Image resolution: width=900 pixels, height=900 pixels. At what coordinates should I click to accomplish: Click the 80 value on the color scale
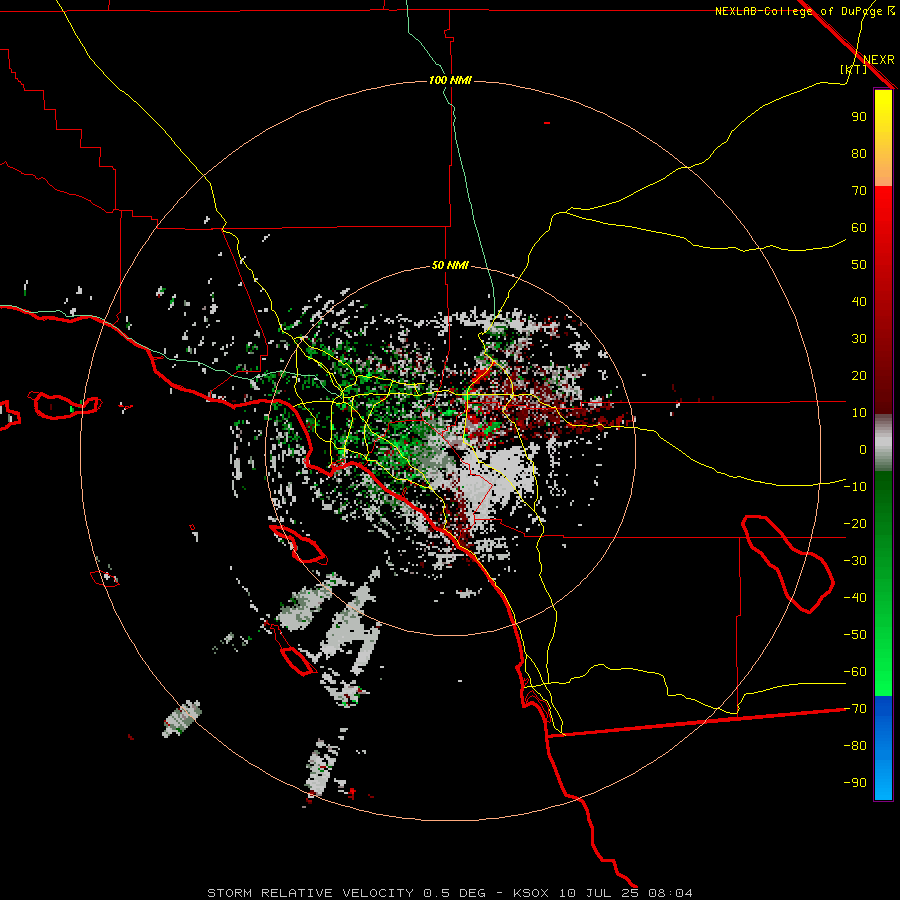(859, 153)
